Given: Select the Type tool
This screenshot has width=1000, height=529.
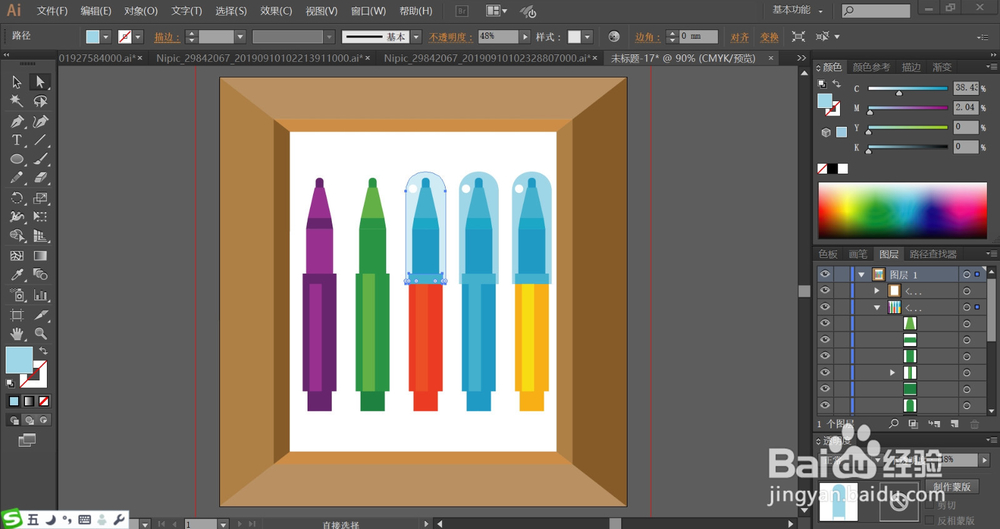Looking at the screenshot, I should pyautogui.click(x=17, y=140).
